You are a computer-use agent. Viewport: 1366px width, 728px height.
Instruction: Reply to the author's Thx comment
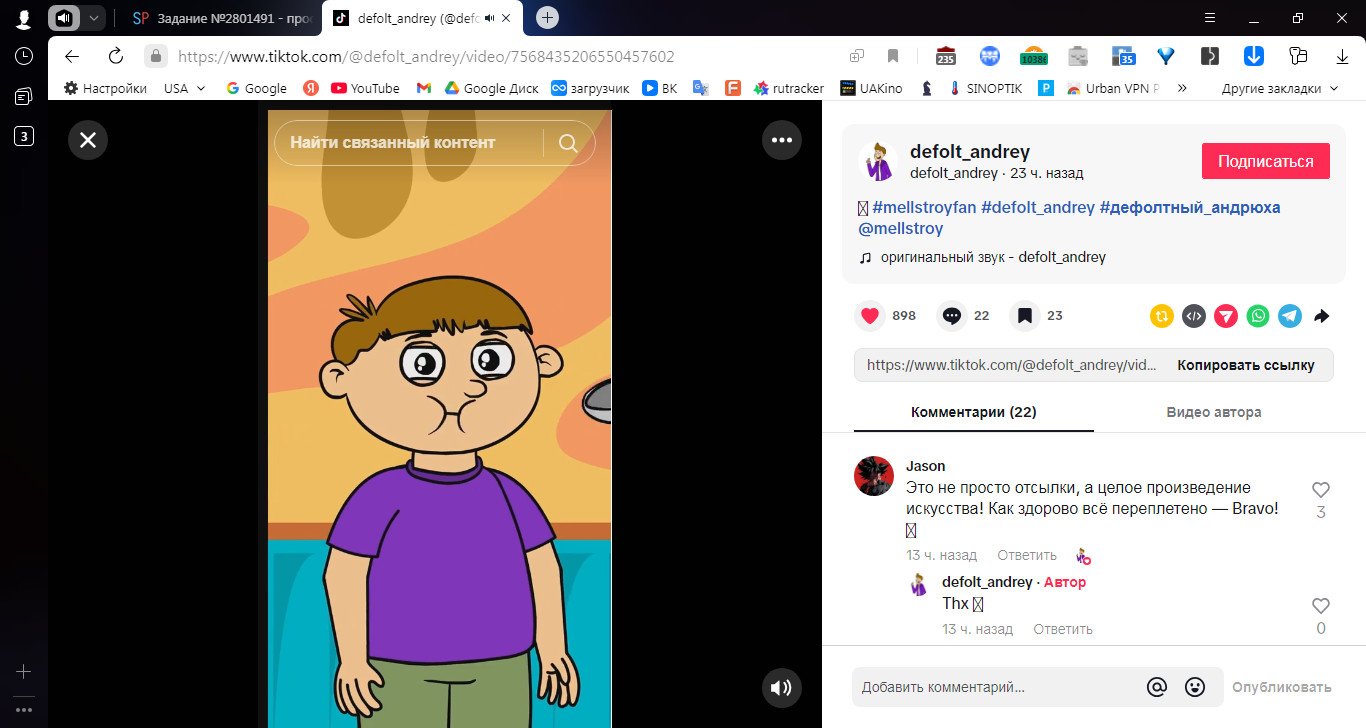click(1063, 629)
